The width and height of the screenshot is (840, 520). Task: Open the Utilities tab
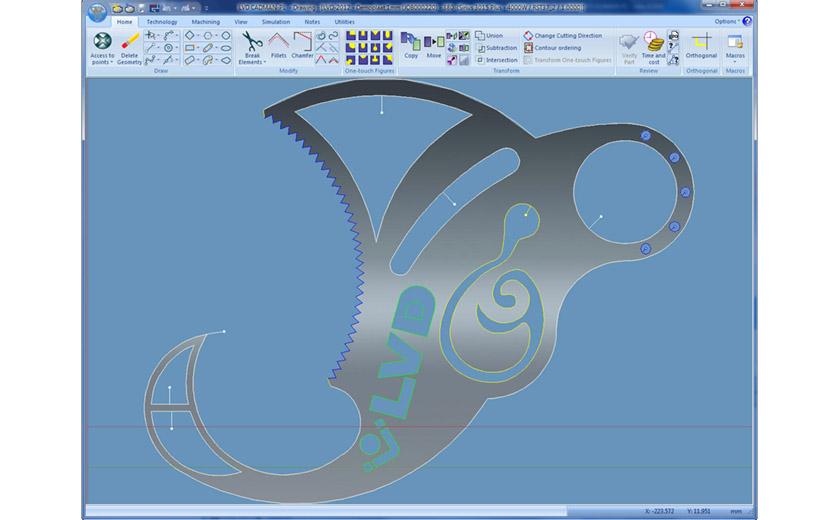point(344,22)
